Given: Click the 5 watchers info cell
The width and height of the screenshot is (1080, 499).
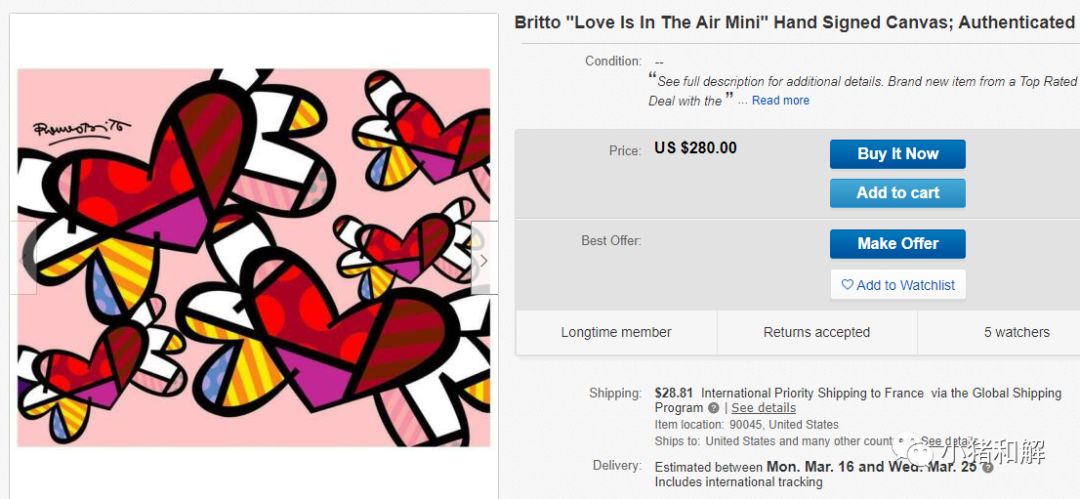Looking at the screenshot, I should click(x=1016, y=332).
